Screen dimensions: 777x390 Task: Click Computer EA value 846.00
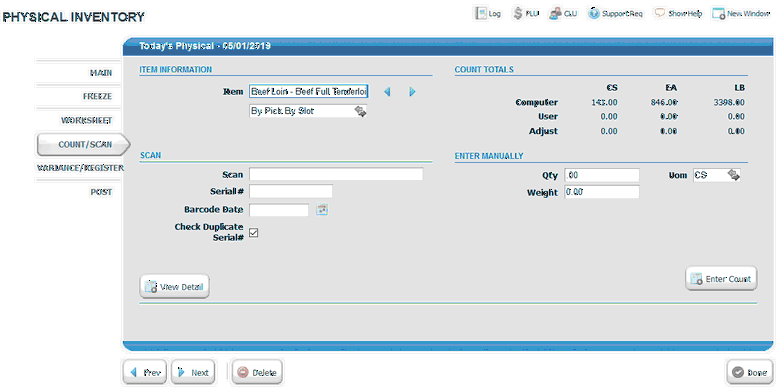click(x=664, y=103)
